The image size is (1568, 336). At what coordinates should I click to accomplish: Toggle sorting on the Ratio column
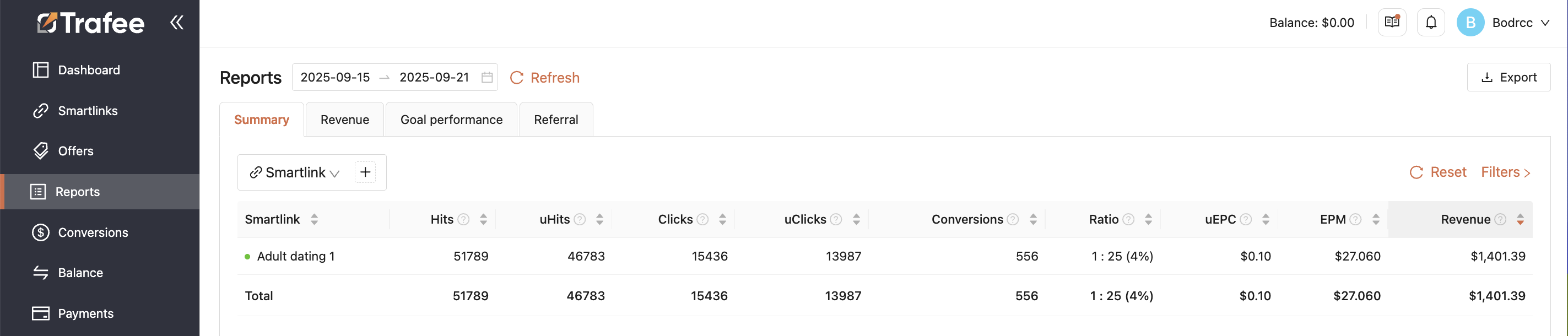tap(1148, 219)
